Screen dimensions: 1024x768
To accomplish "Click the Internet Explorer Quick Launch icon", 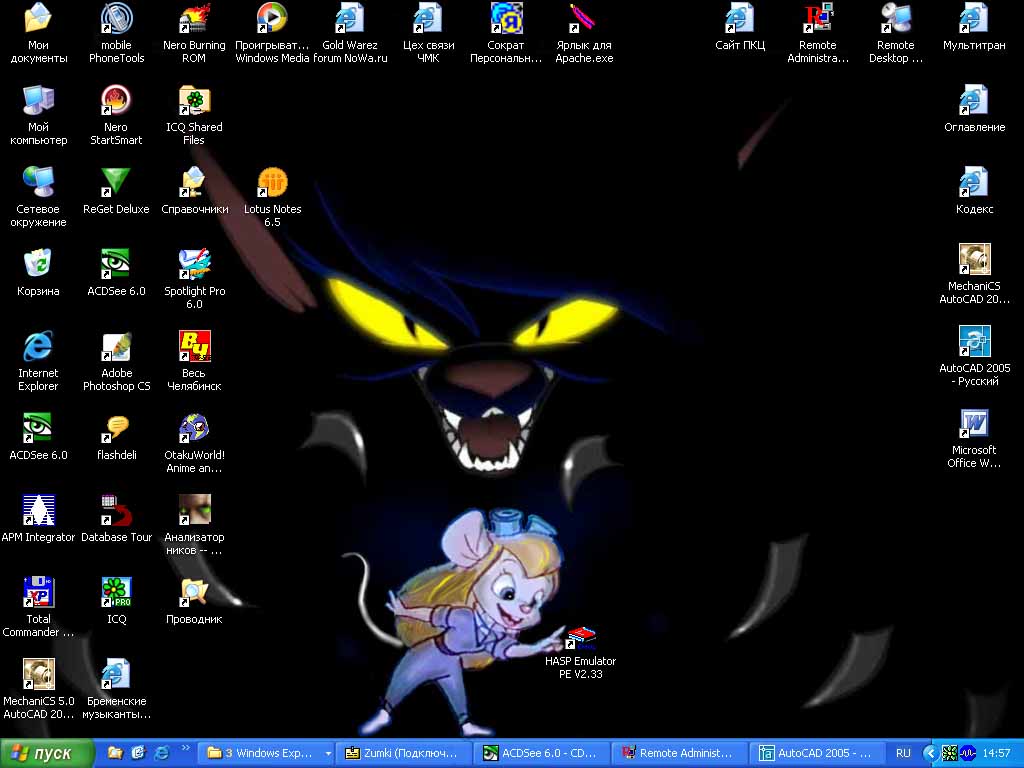I will [161, 753].
